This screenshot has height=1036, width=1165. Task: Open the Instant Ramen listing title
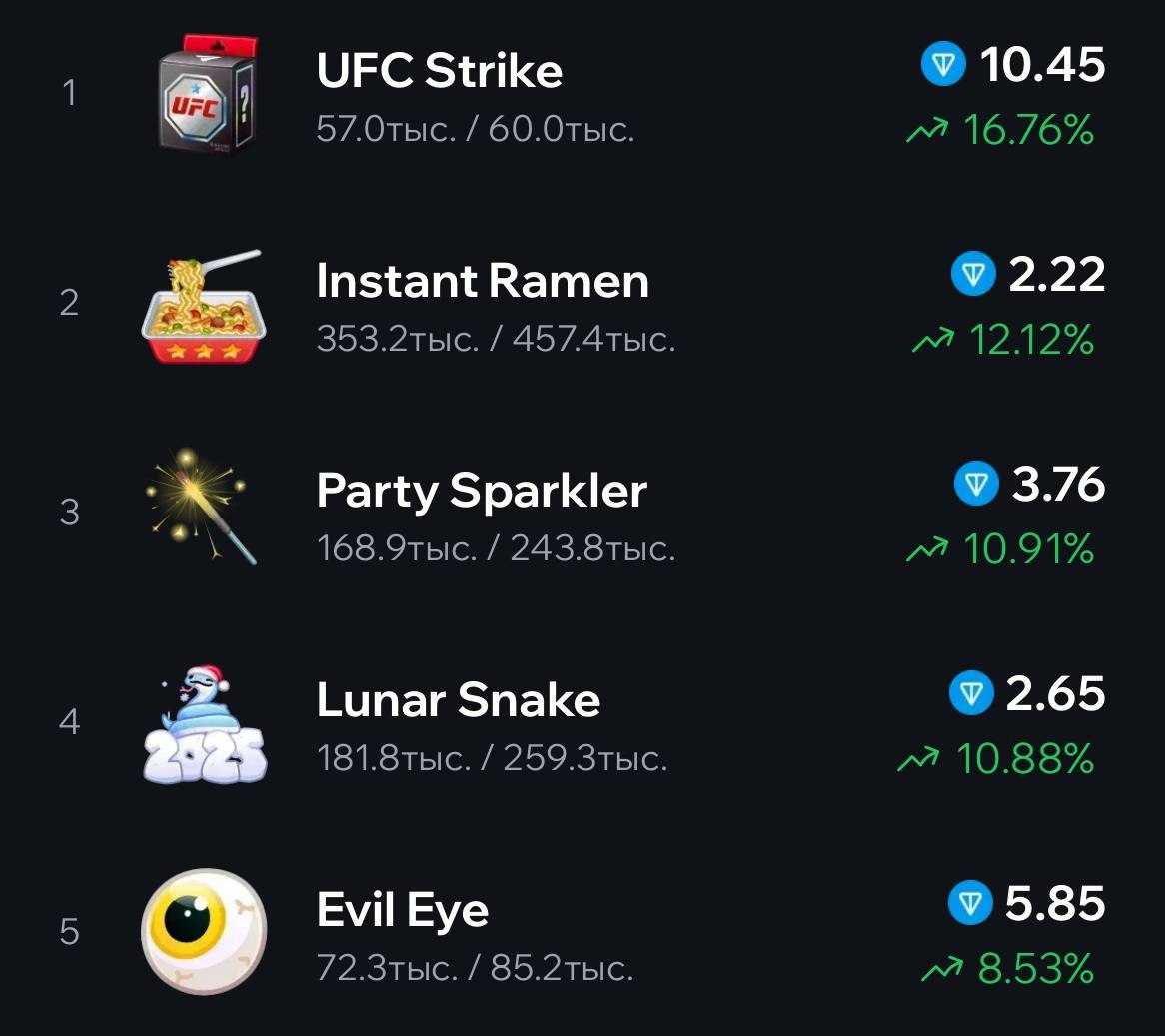tap(483, 281)
